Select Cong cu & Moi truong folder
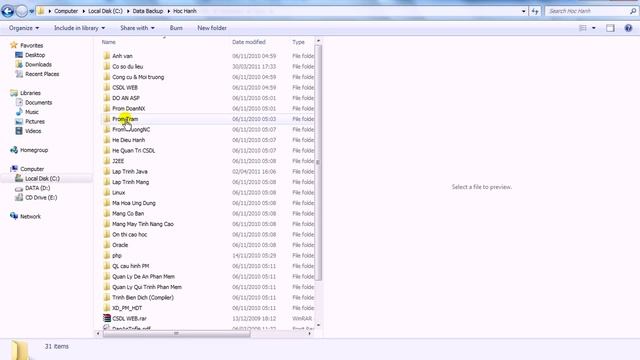Image resolution: width=640 pixels, height=360 pixels. (x=138, y=77)
